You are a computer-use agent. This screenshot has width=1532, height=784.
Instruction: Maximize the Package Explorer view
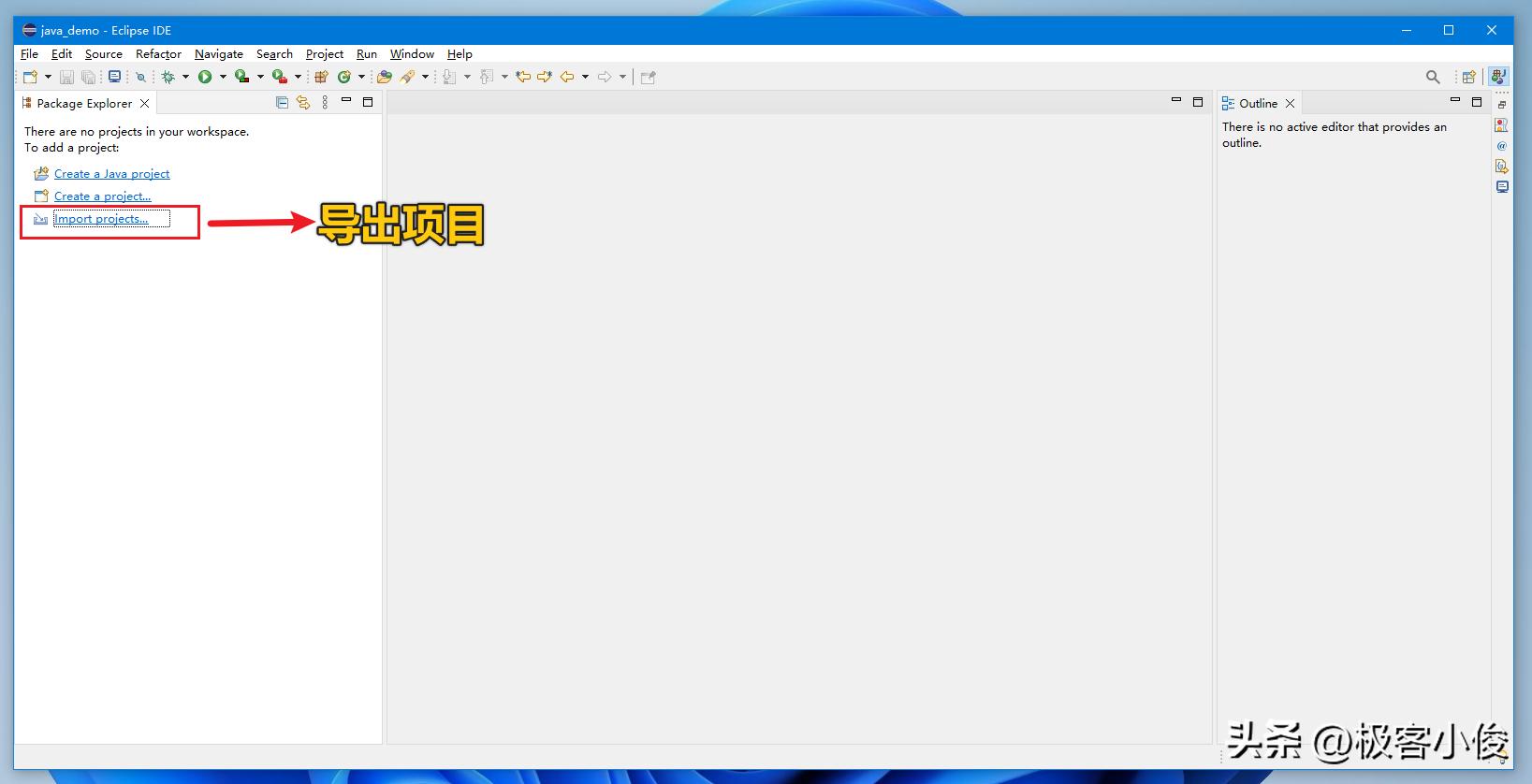(x=368, y=102)
